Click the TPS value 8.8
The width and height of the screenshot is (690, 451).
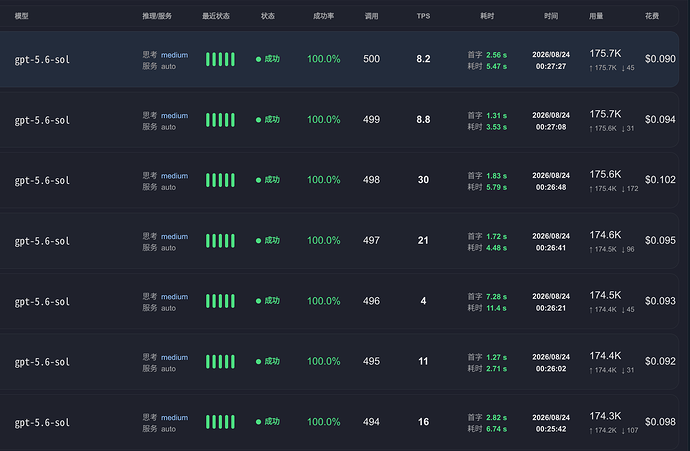pyautogui.click(x=423, y=120)
